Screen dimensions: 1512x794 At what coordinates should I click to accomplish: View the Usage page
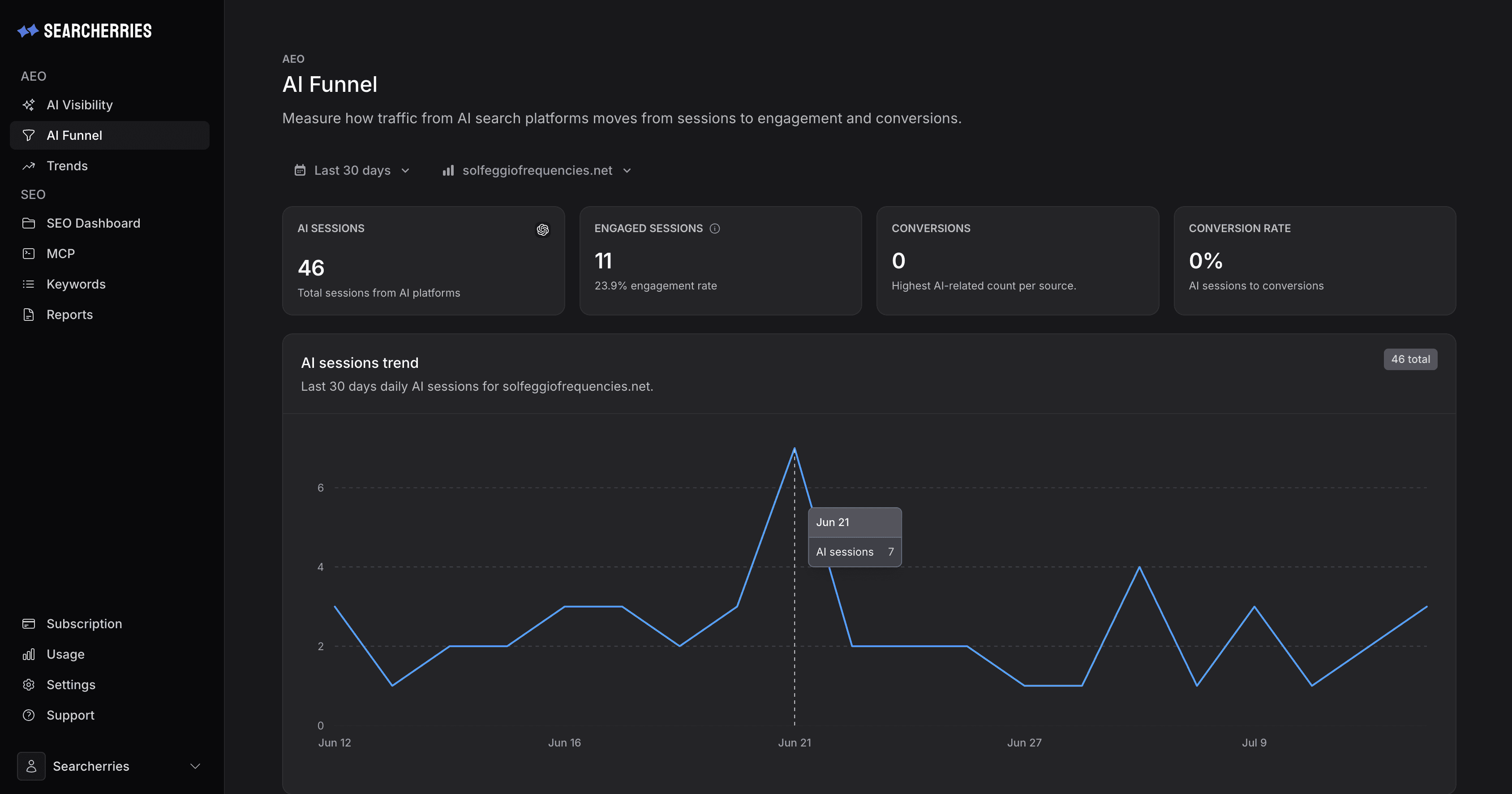(109, 654)
